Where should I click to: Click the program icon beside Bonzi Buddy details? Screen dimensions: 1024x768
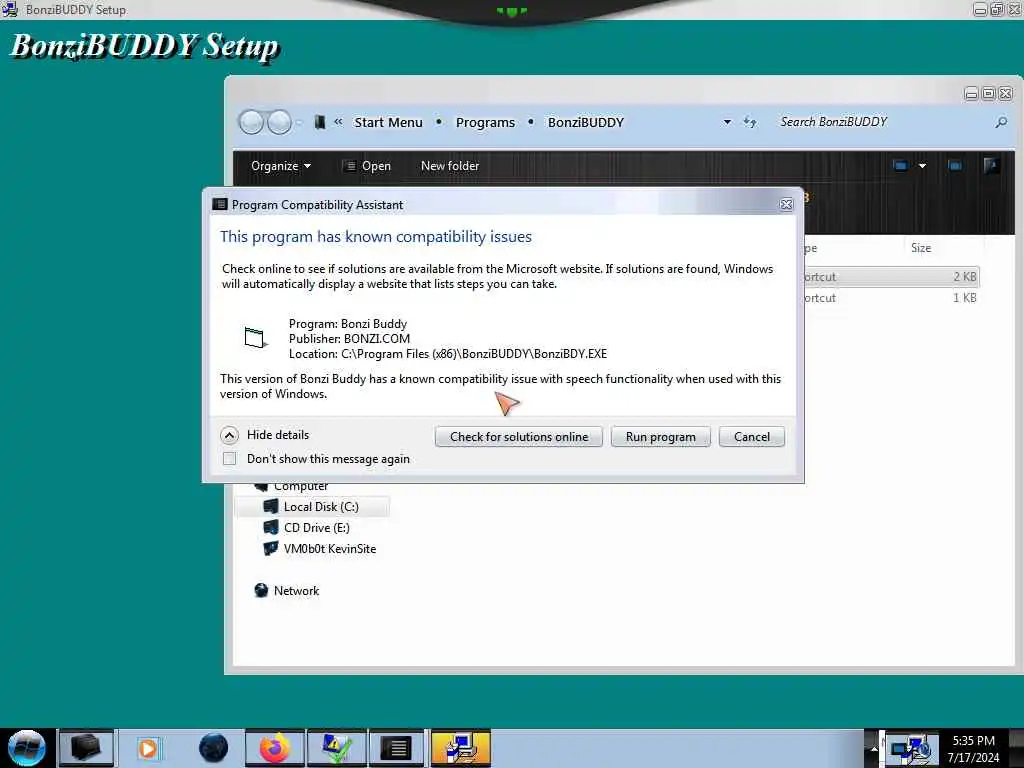(255, 338)
